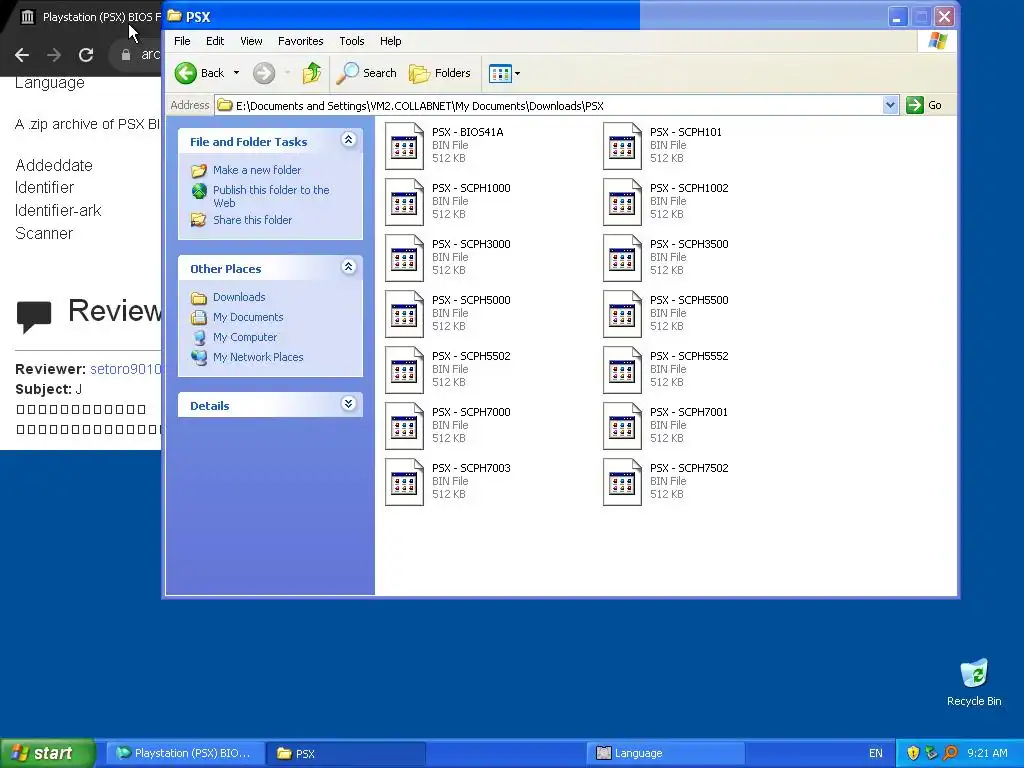Click browser reload button
This screenshot has height=768, width=1024.
coord(86,55)
